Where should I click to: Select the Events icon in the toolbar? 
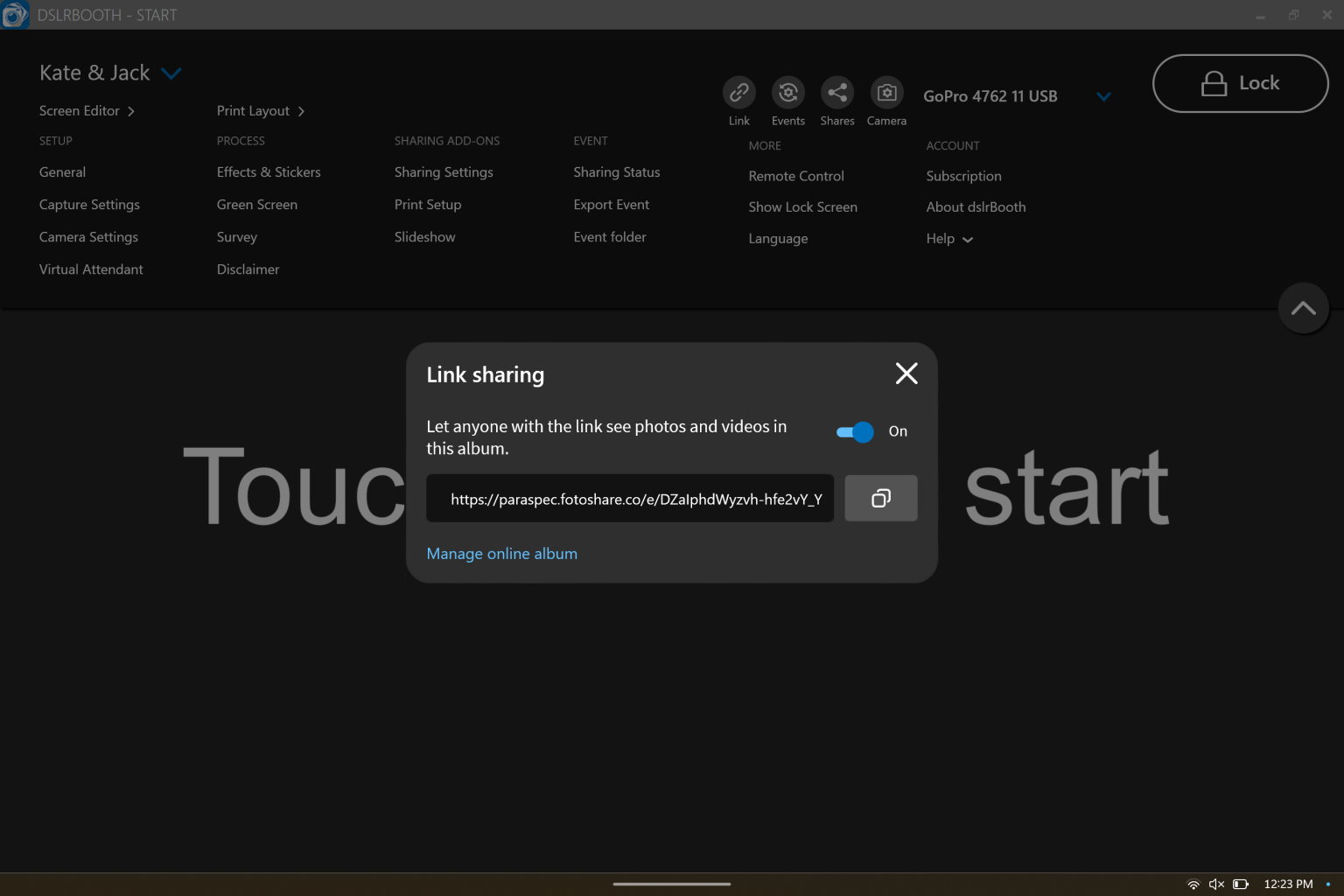point(787,94)
